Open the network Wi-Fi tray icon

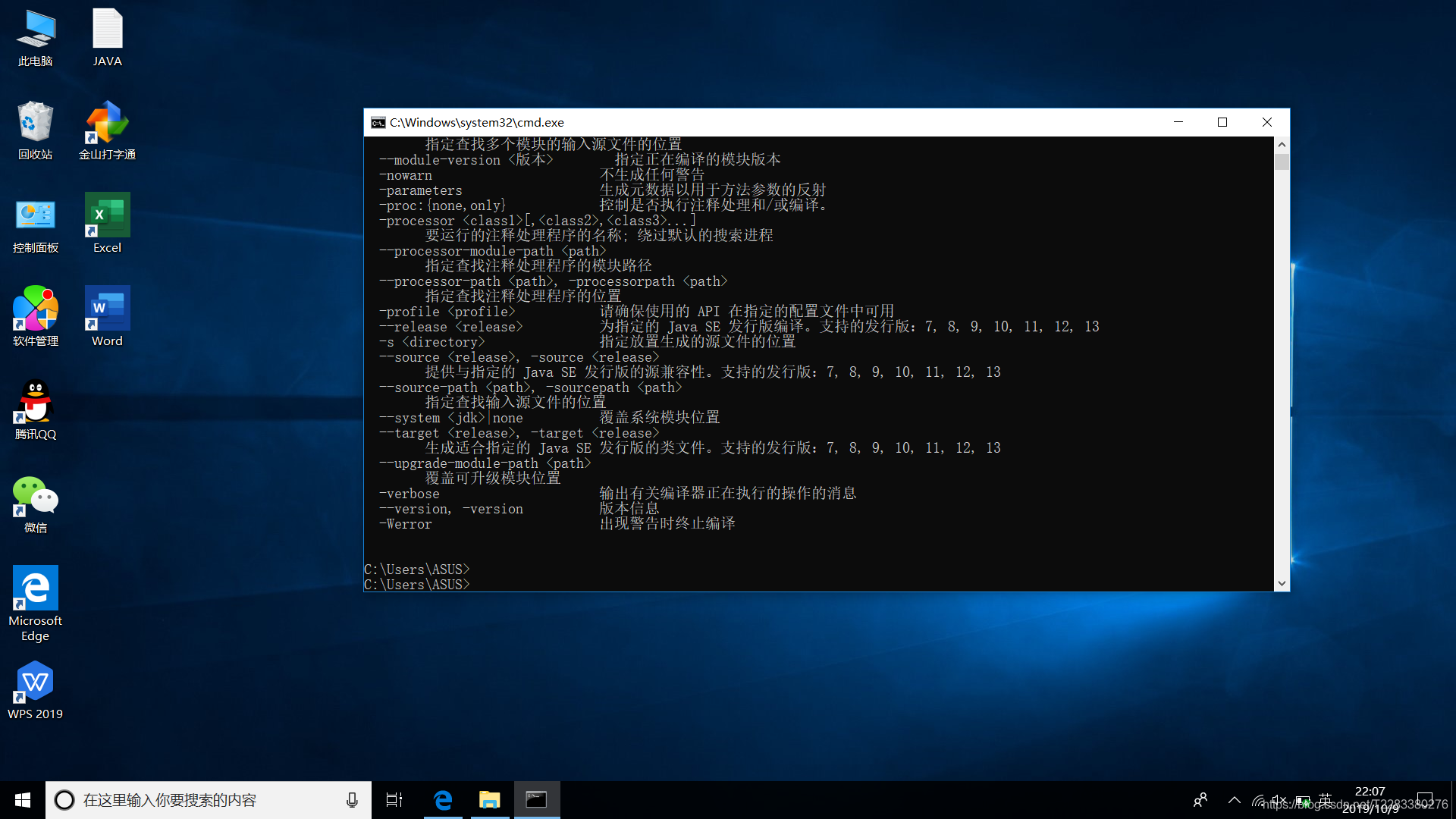pyautogui.click(x=1258, y=800)
